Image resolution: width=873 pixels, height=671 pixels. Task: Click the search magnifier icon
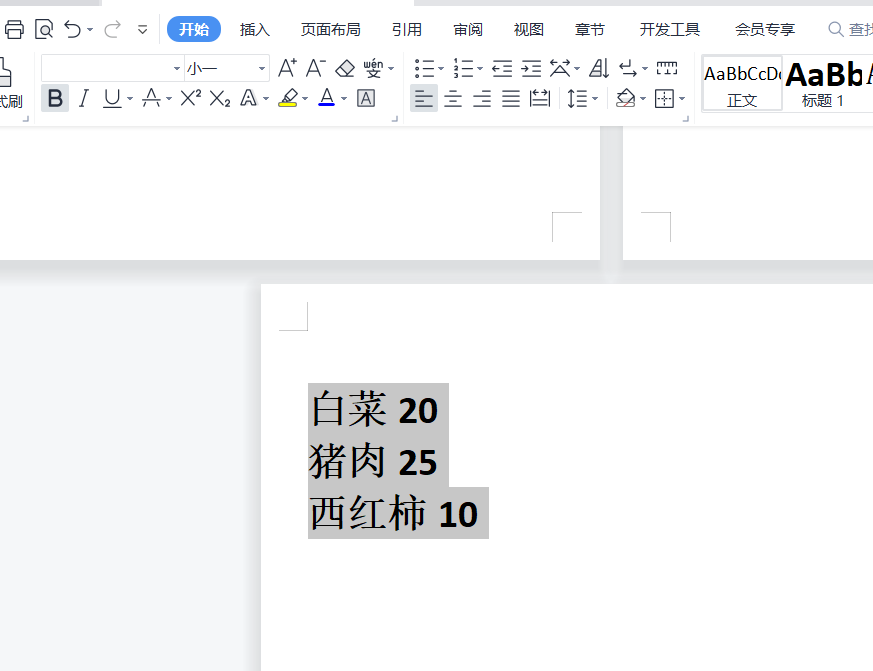[x=835, y=29]
